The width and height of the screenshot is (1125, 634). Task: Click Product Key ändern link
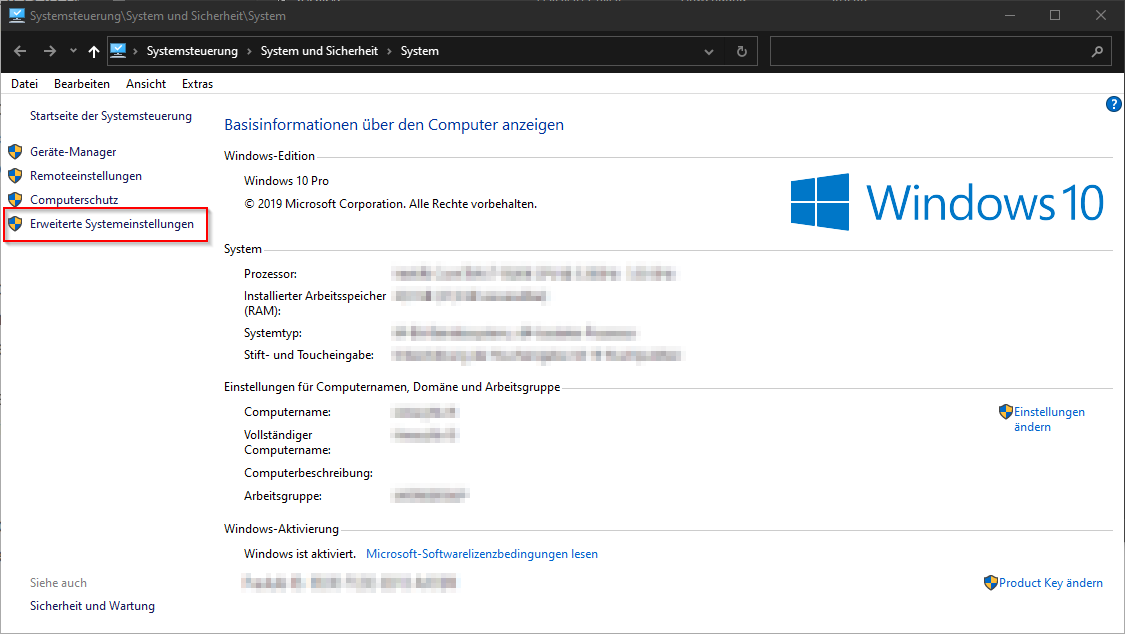tap(1050, 583)
